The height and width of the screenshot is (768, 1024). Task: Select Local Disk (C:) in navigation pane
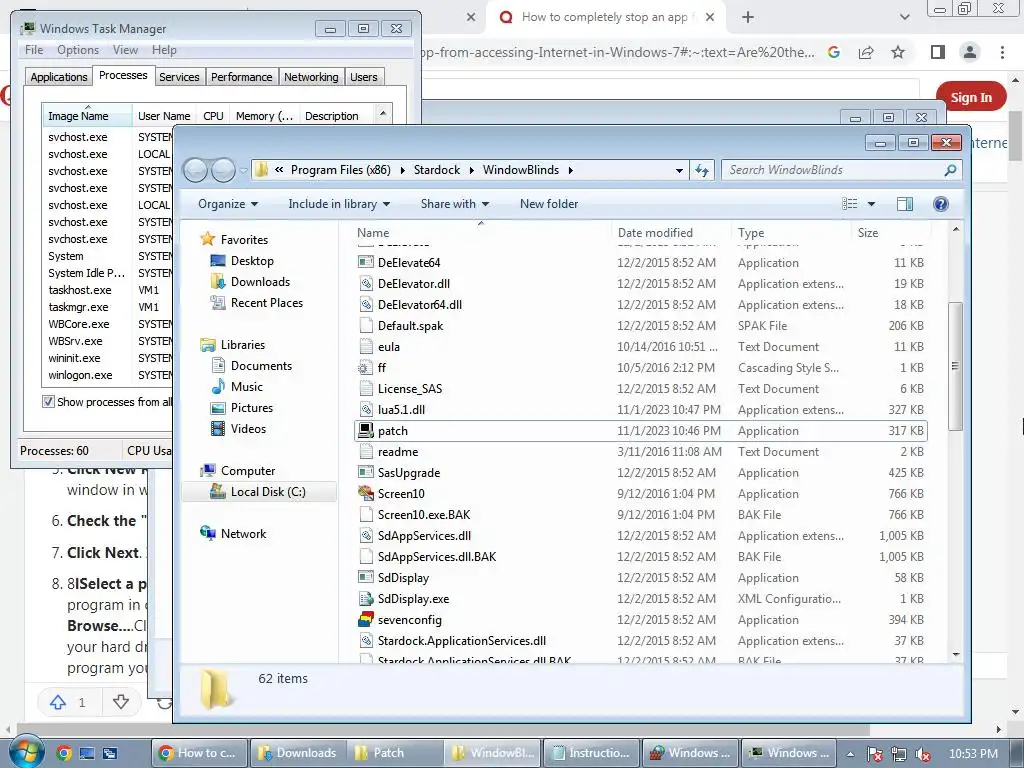click(259, 492)
